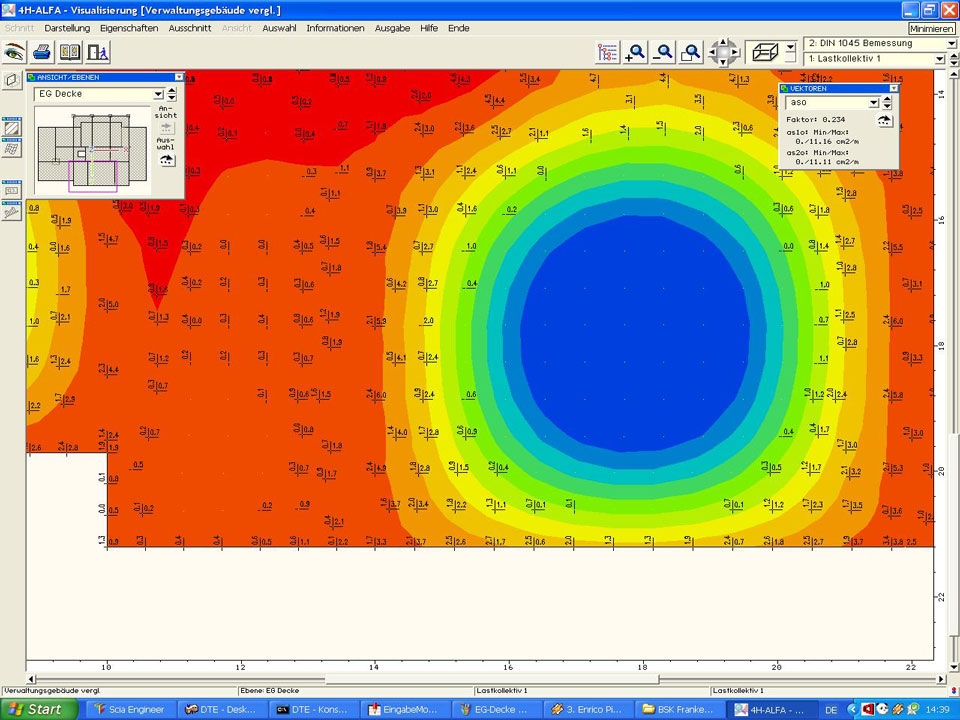
Task: Collapse the Vektoren panel via title arrow
Action: coord(893,88)
